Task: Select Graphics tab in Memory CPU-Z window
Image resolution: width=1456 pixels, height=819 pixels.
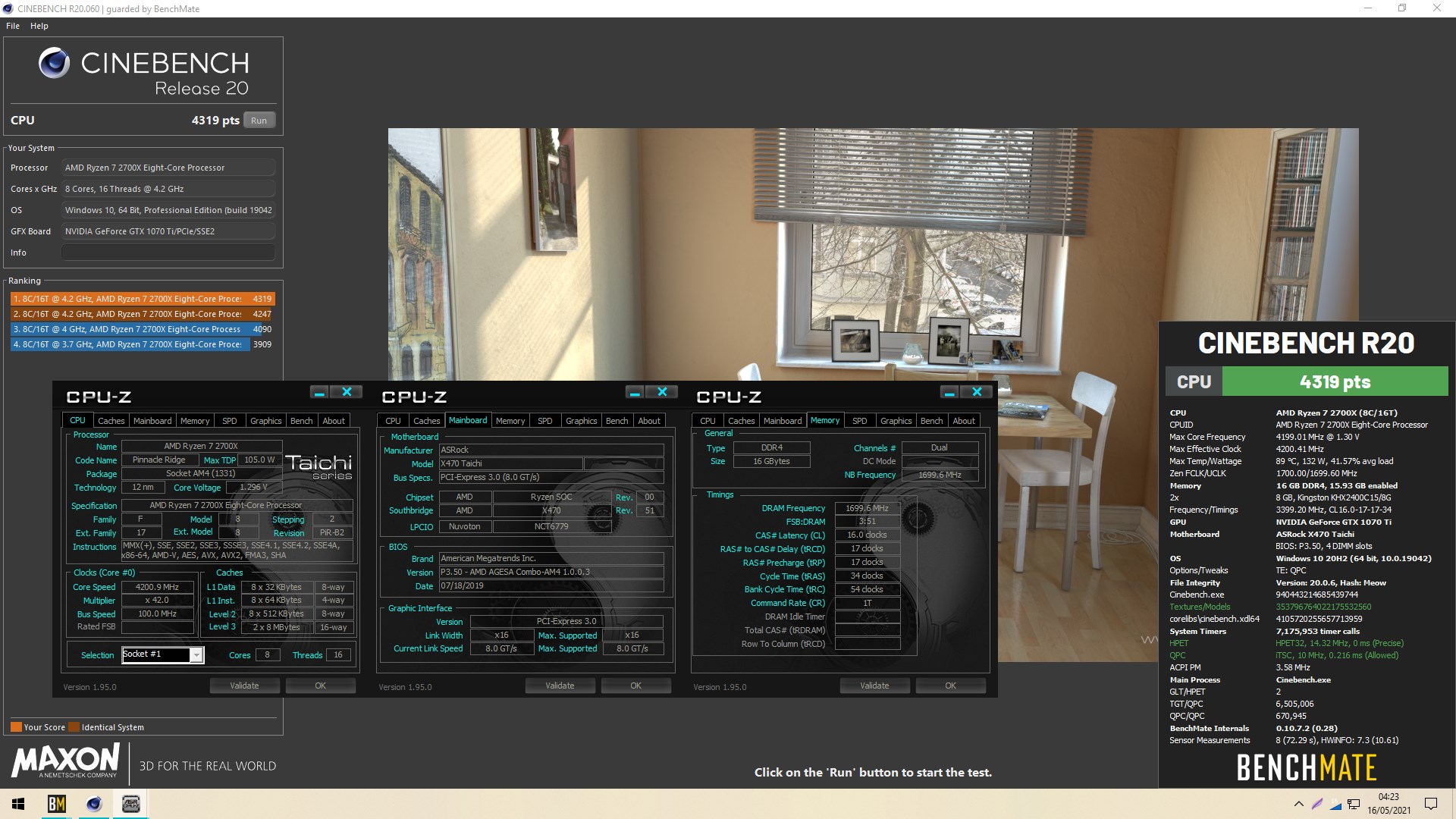Action: coord(896,421)
